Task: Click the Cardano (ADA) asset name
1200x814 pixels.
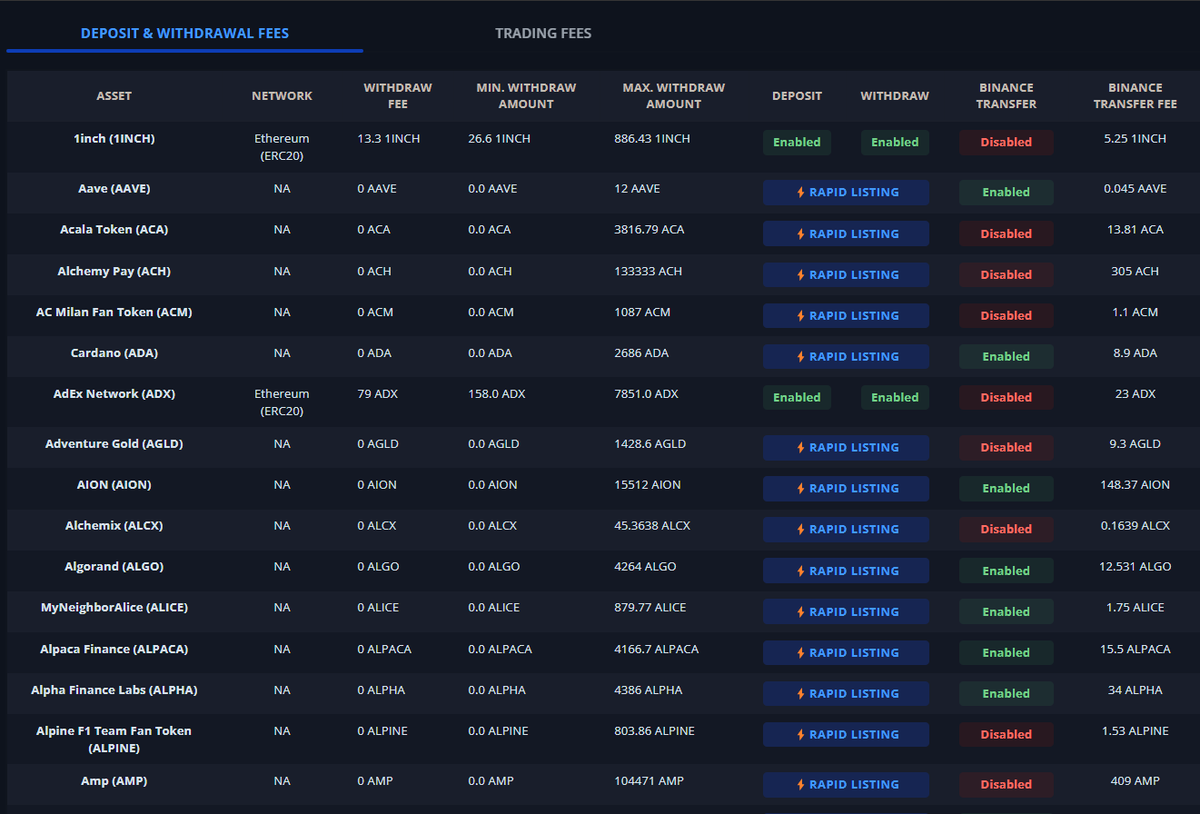Action: tap(114, 353)
